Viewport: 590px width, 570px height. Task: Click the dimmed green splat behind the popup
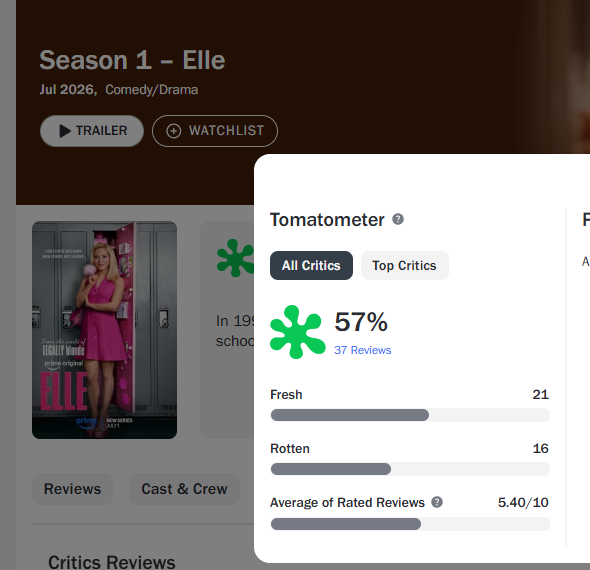(236, 258)
